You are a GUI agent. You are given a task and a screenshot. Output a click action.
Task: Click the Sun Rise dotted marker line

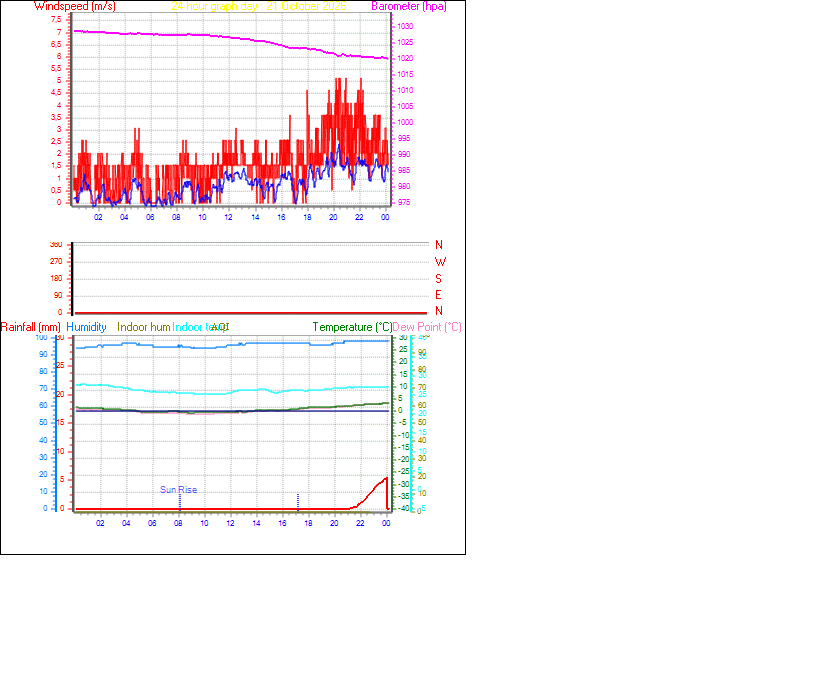click(x=180, y=502)
